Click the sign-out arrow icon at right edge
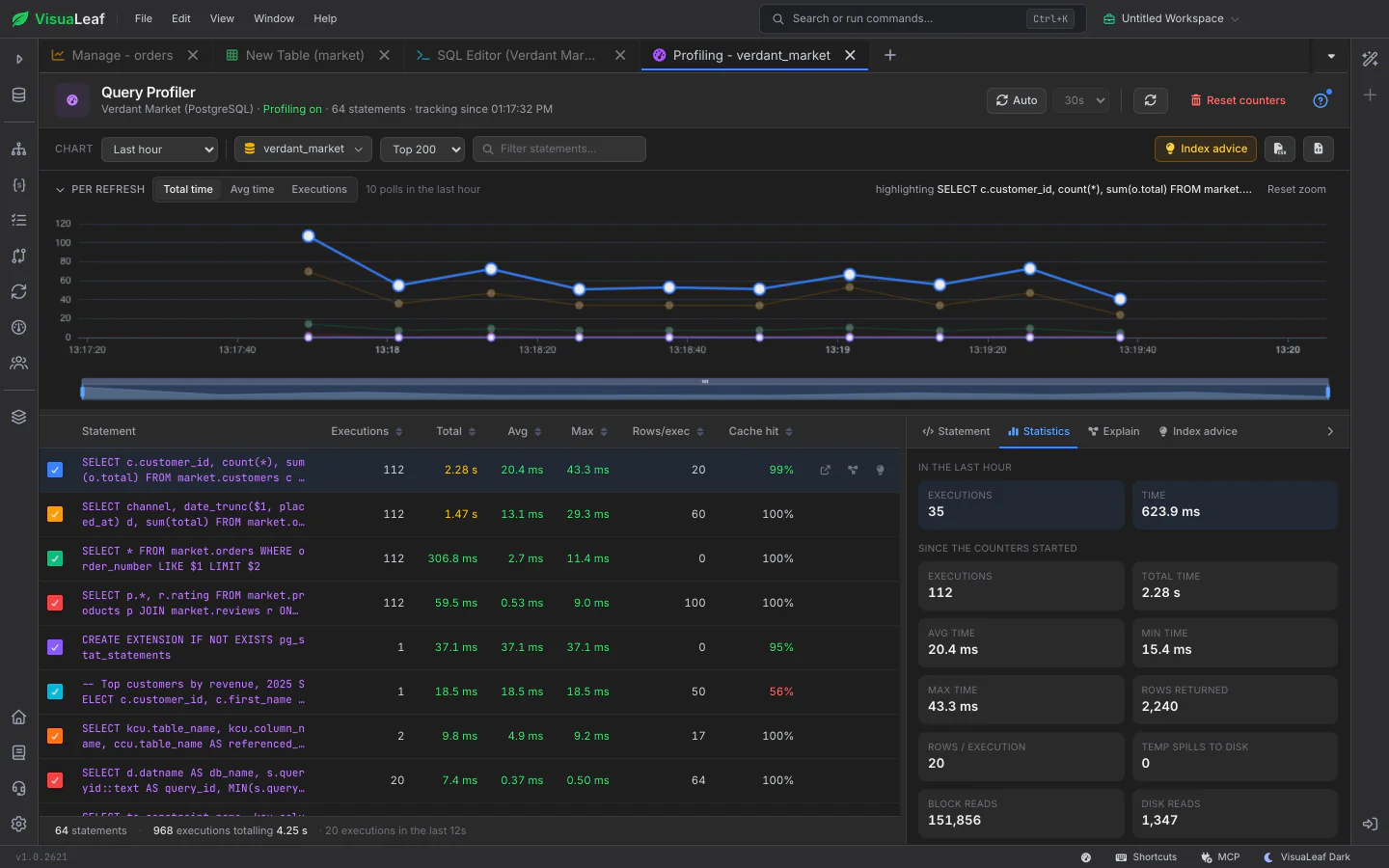Screen dimensions: 1389x868 [x=1370, y=824]
